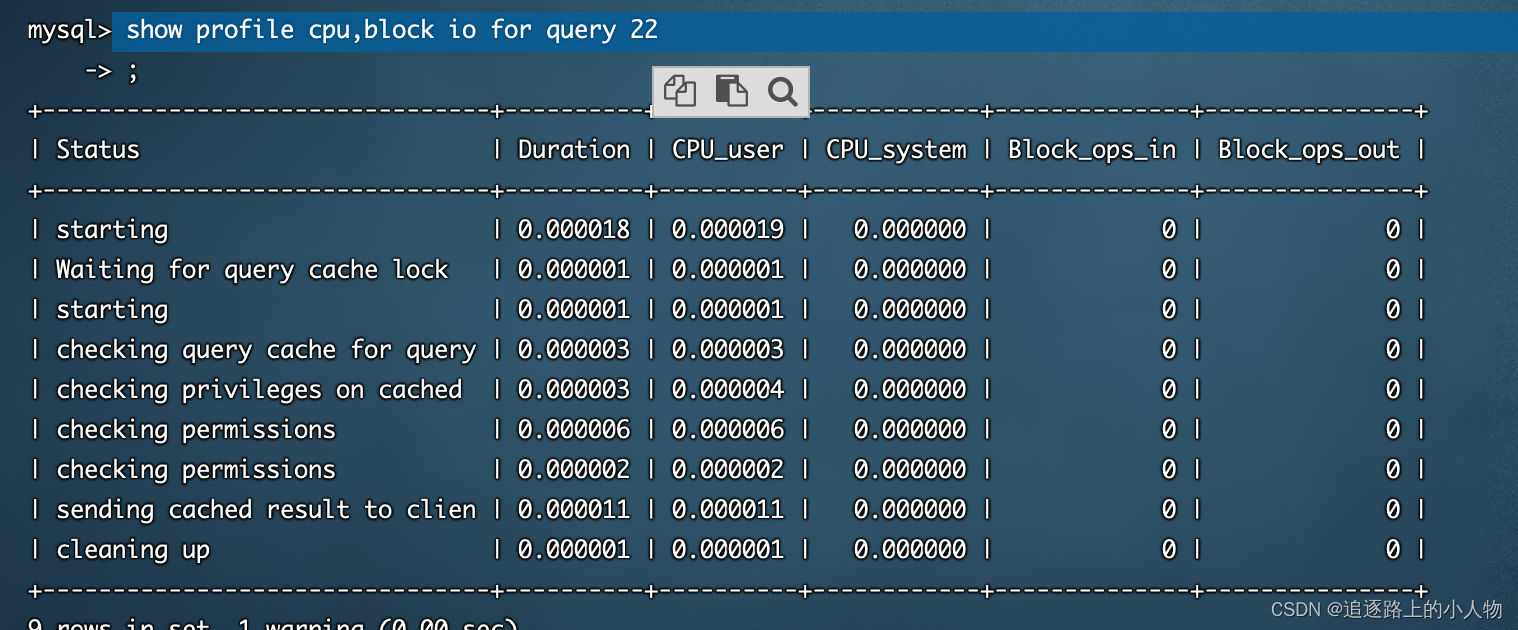Click CPU_user 0.000011 in 'sending cached result' row

[728, 509]
